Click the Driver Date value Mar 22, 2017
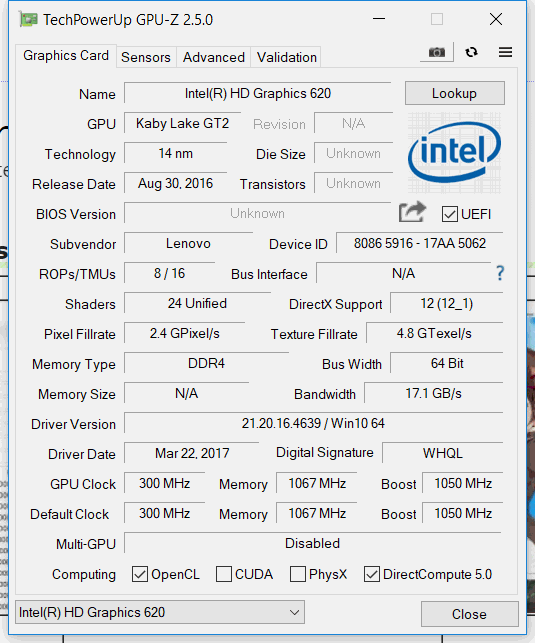Image resolution: width=535 pixels, height=643 pixels. pos(192,453)
